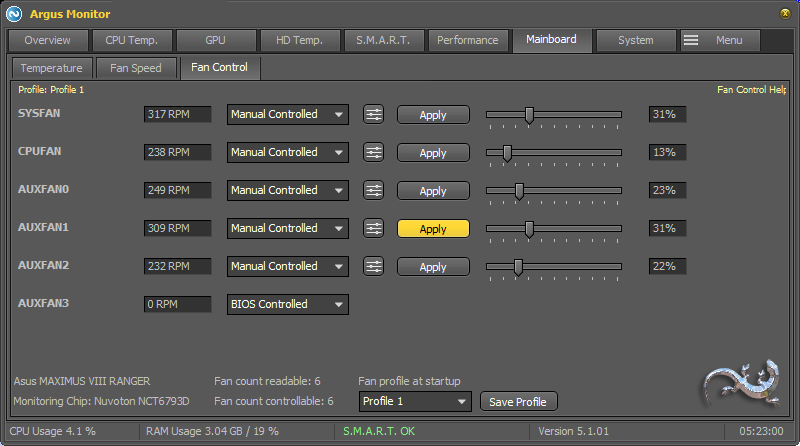Switch to the System tab
The image size is (800, 446).
point(636,40)
